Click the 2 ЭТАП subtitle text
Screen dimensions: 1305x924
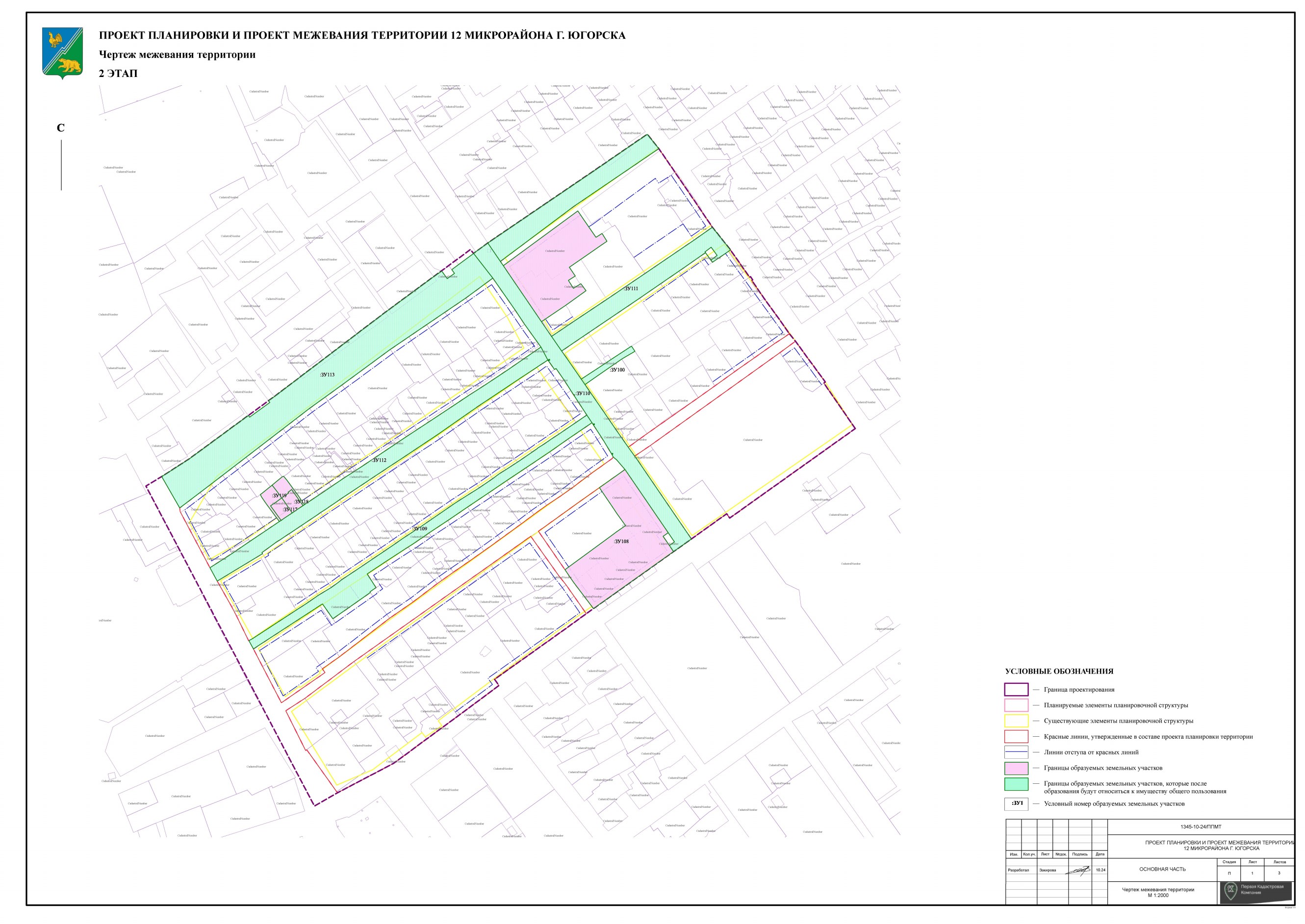click(118, 74)
